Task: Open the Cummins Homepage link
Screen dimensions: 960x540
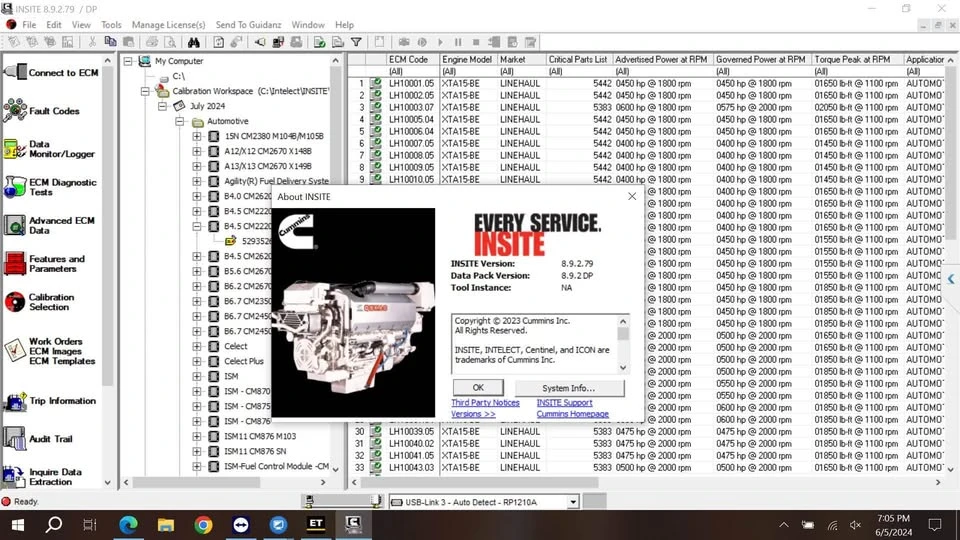Action: click(x=572, y=414)
